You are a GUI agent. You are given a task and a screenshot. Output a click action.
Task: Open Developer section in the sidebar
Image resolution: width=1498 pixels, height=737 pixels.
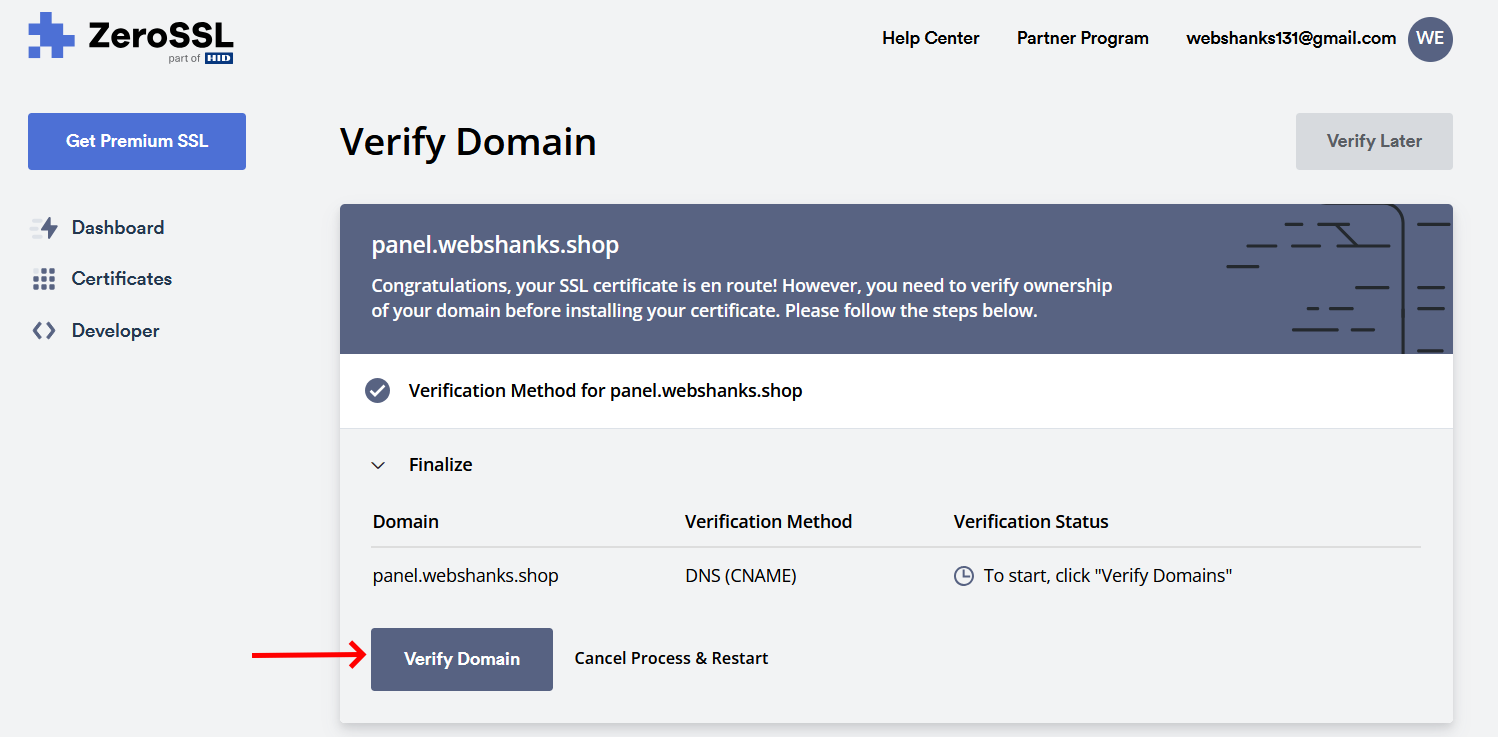(116, 331)
